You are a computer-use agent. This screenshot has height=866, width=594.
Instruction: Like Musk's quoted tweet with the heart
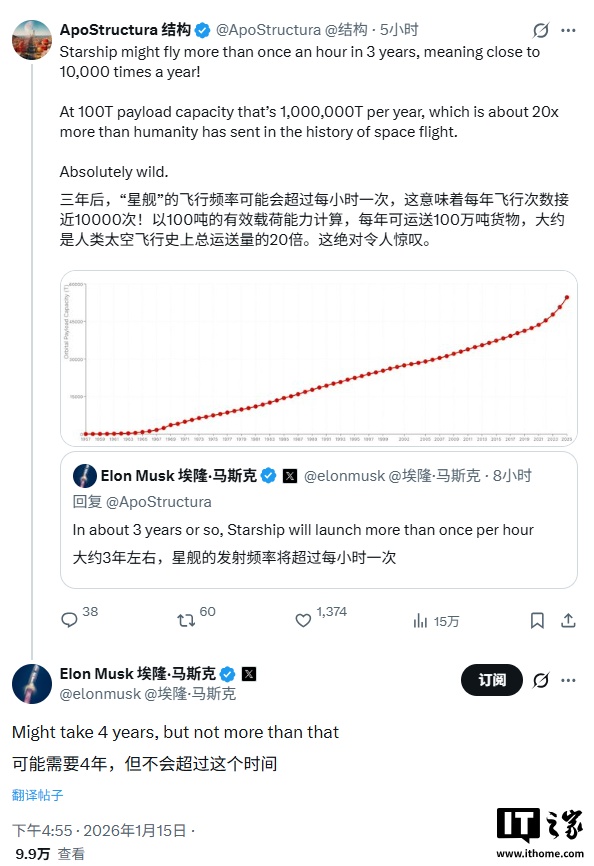[x=302, y=620]
